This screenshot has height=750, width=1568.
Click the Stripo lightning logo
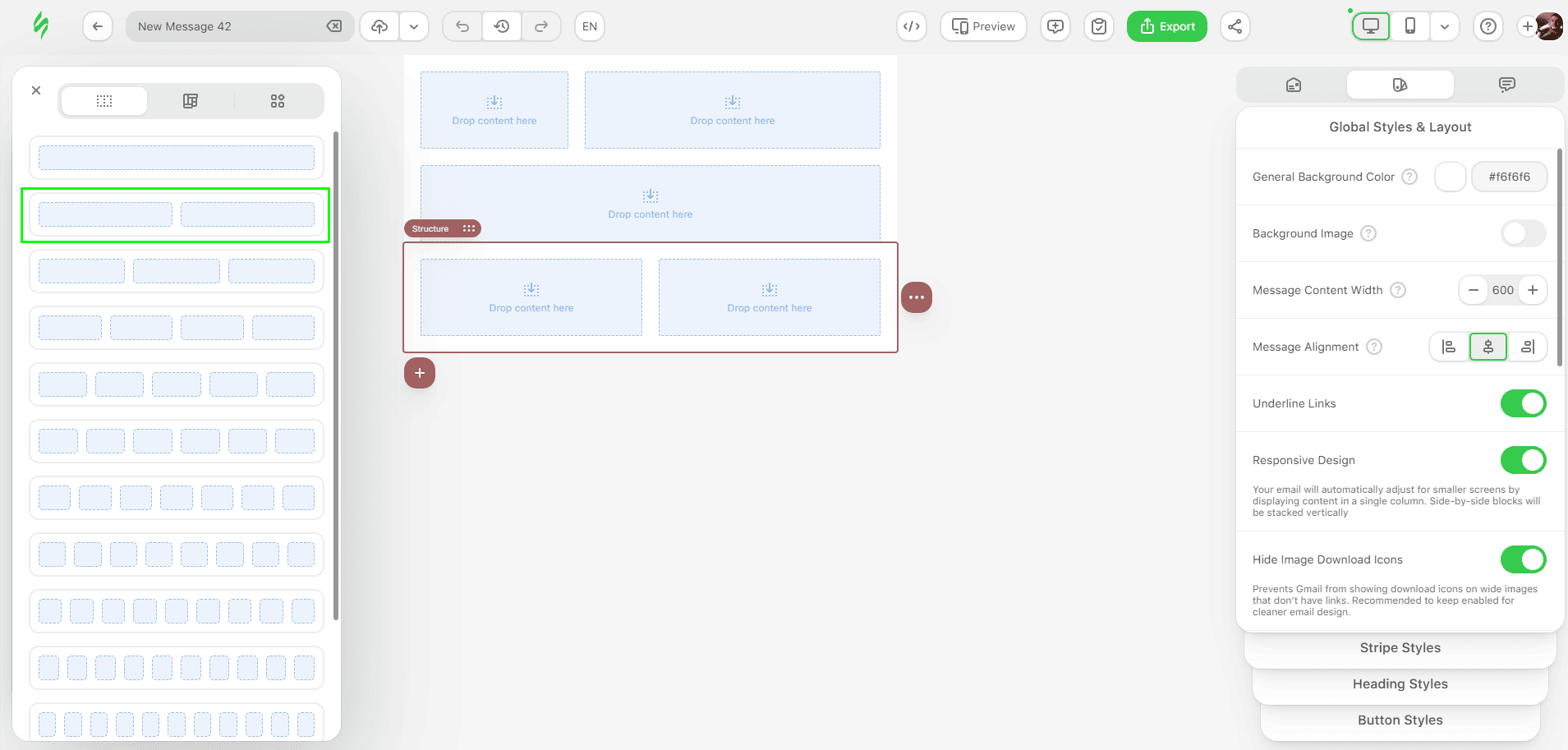click(40, 25)
